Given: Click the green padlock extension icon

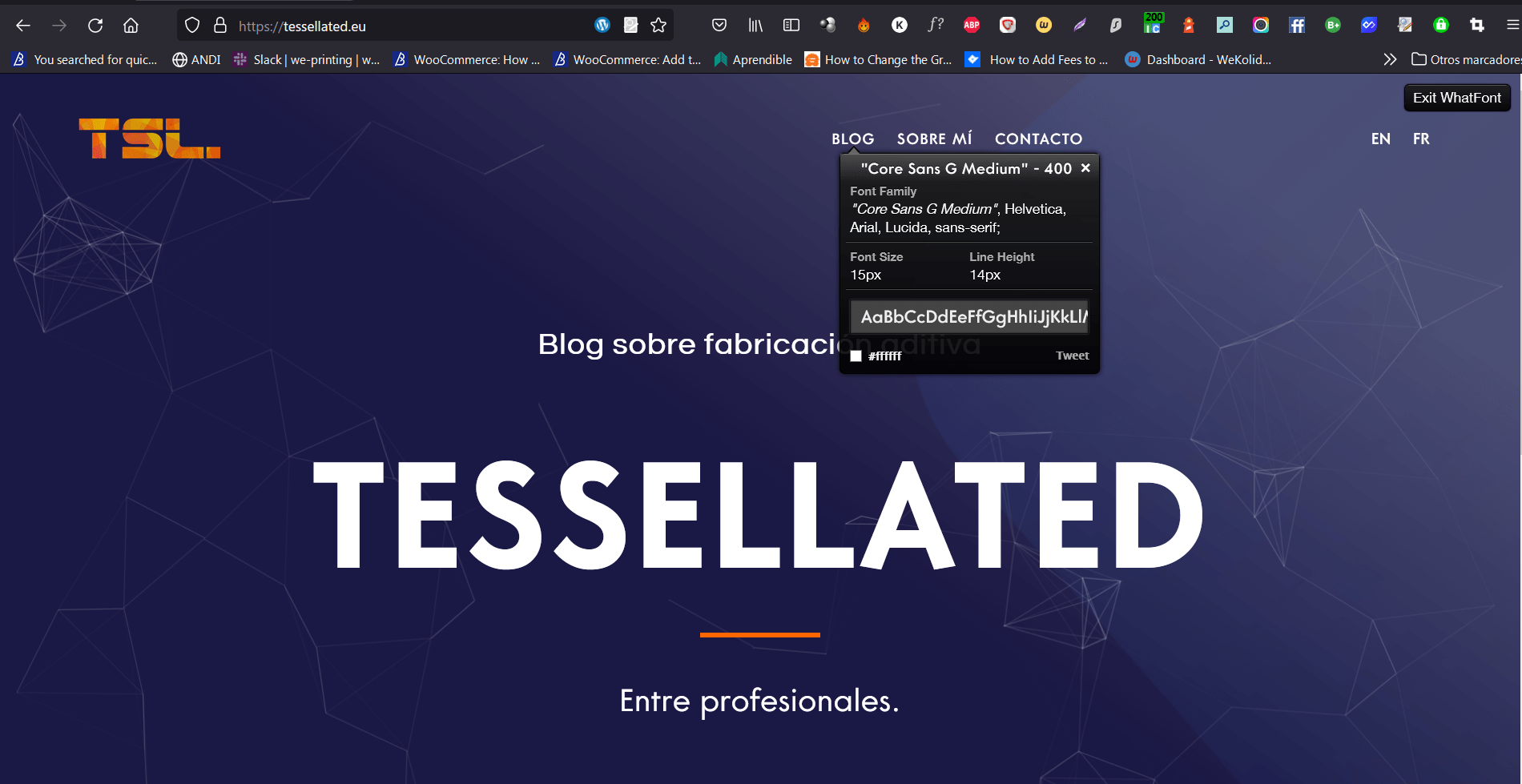Looking at the screenshot, I should pos(1441,26).
